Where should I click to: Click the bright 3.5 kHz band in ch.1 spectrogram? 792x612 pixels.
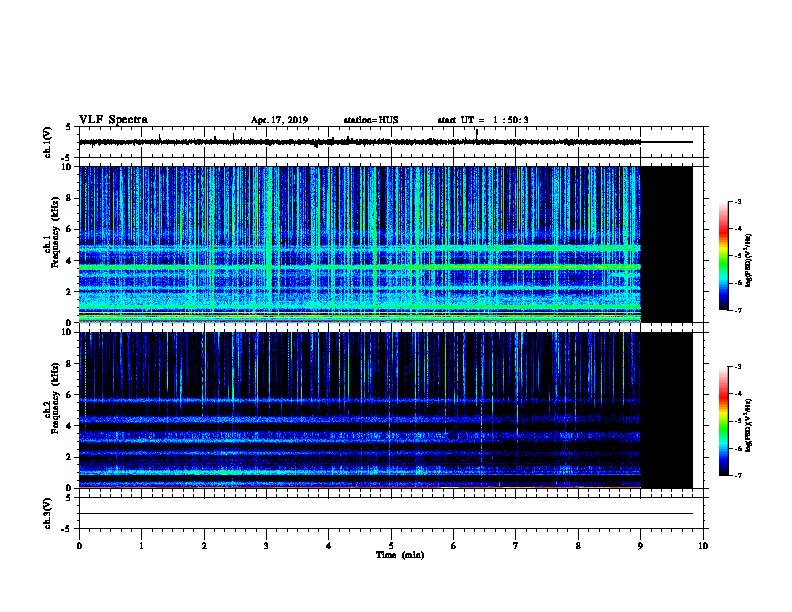tap(360, 267)
